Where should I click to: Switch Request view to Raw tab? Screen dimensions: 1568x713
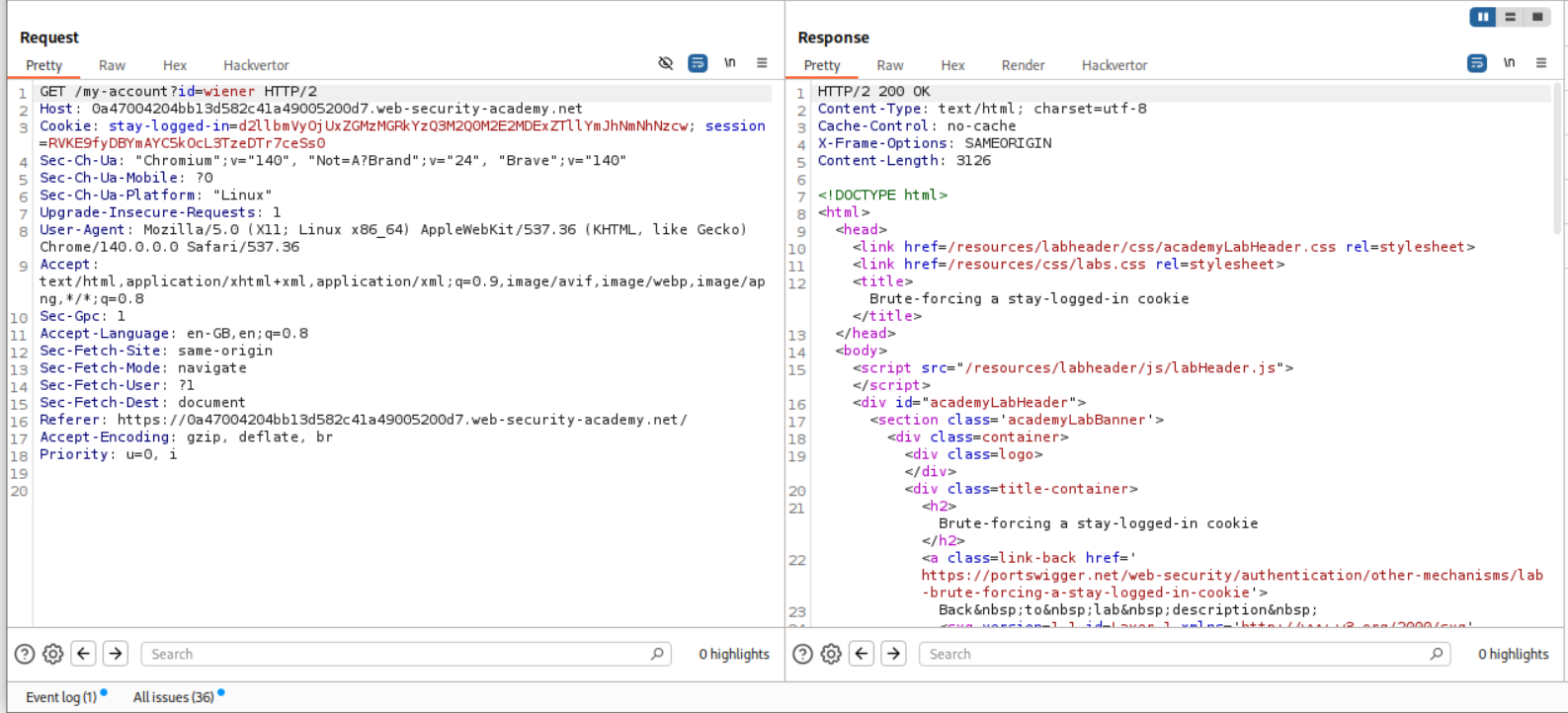[112, 65]
